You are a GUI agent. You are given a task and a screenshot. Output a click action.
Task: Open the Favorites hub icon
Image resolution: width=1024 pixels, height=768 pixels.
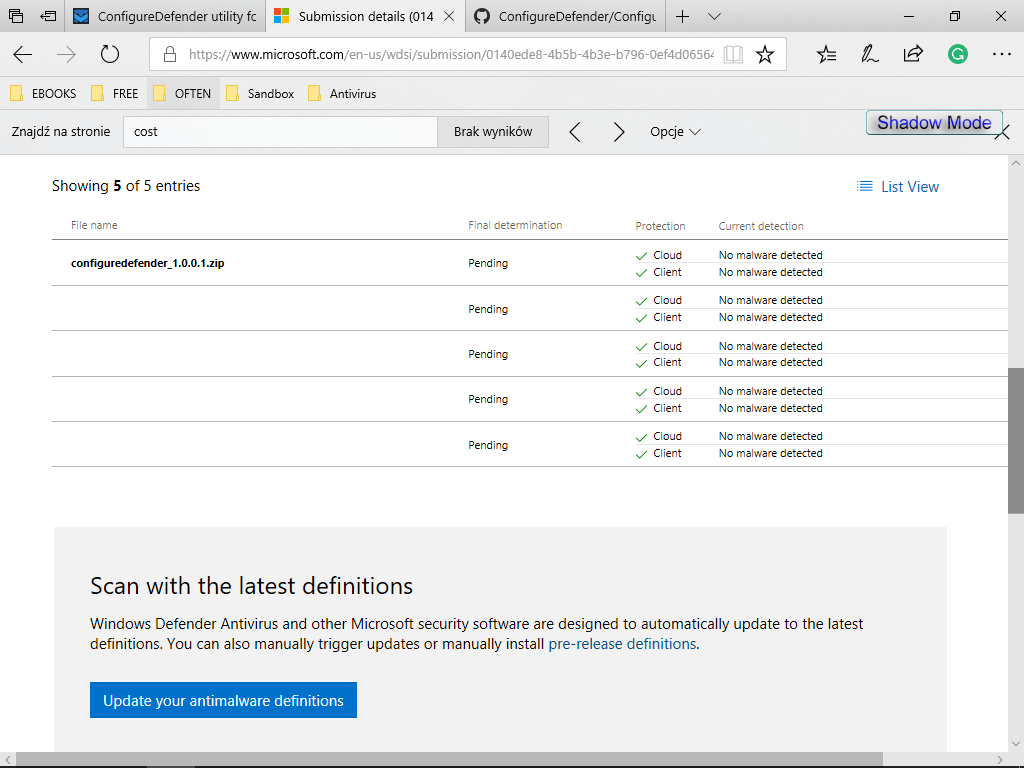tap(826, 55)
